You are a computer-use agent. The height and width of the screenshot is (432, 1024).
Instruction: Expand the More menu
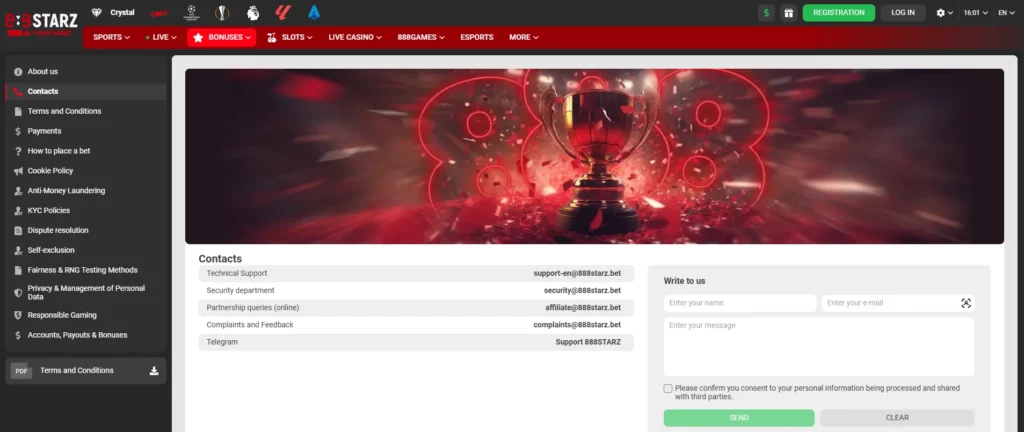[x=524, y=37]
